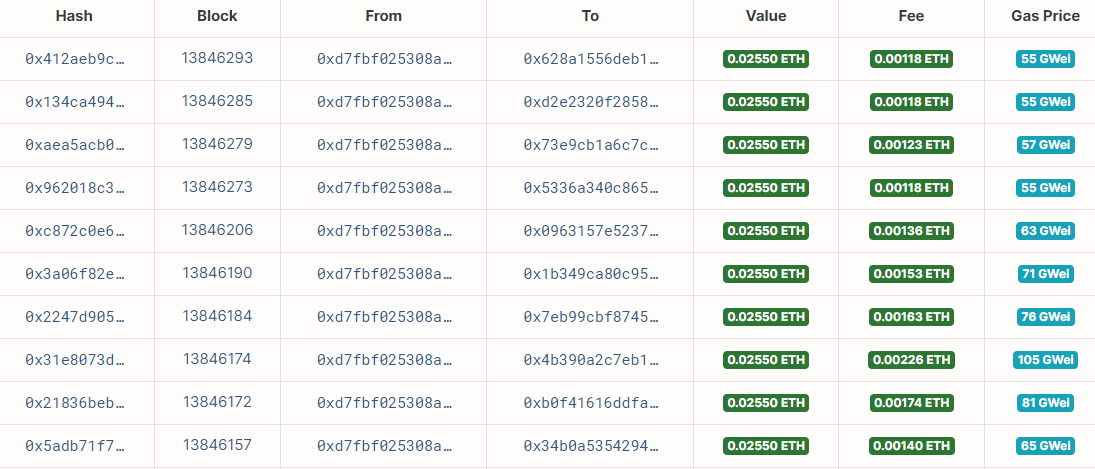Select the 0.00163 ETH fee badge

(911, 317)
